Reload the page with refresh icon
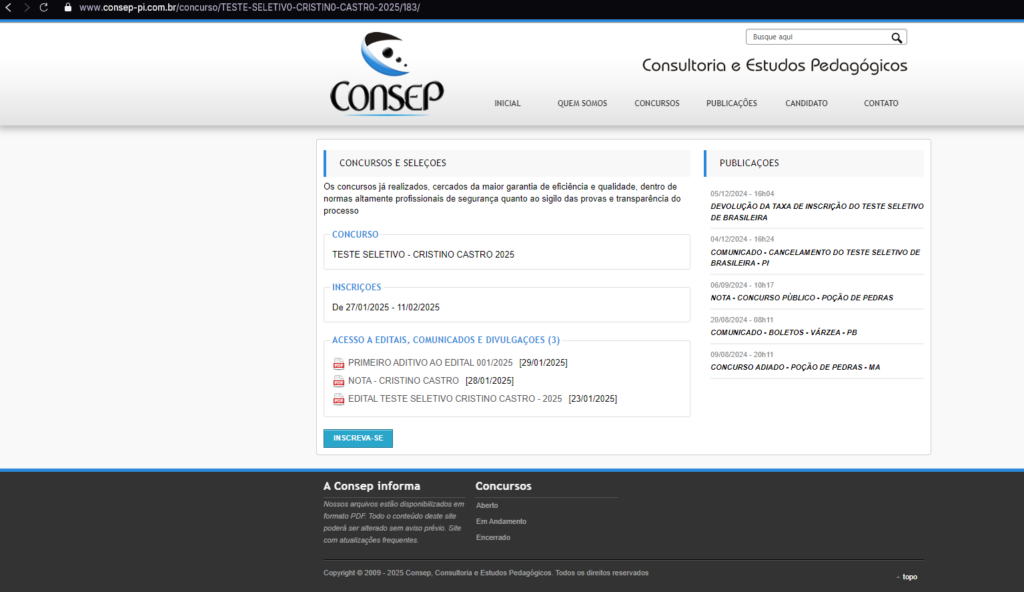 pyautogui.click(x=44, y=8)
